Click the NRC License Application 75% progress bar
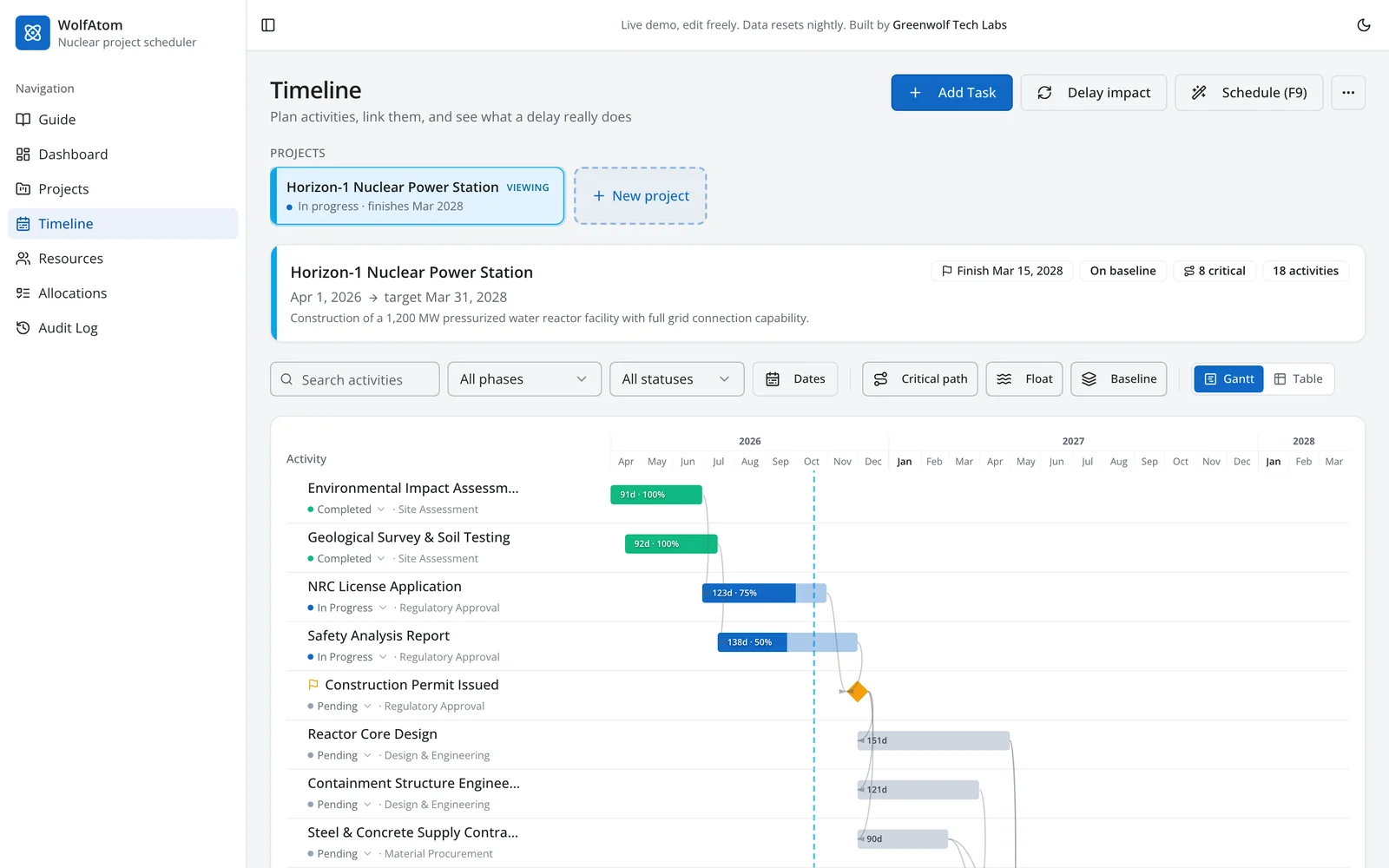The image size is (1389, 868). coord(764,593)
